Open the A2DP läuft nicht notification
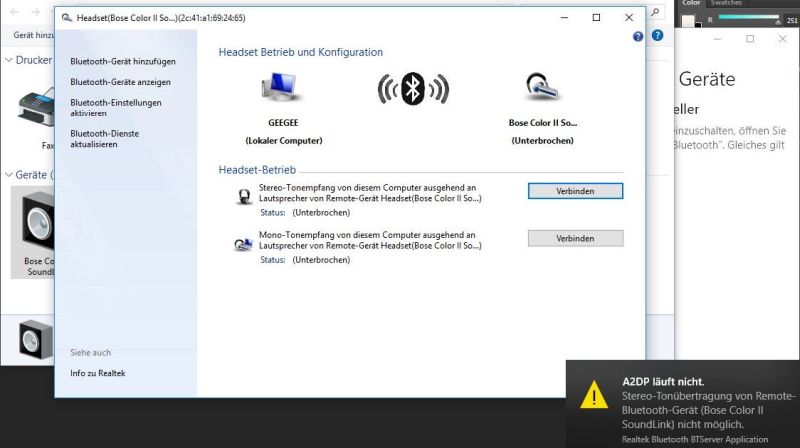Image resolution: width=800 pixels, height=448 pixels. (x=683, y=404)
